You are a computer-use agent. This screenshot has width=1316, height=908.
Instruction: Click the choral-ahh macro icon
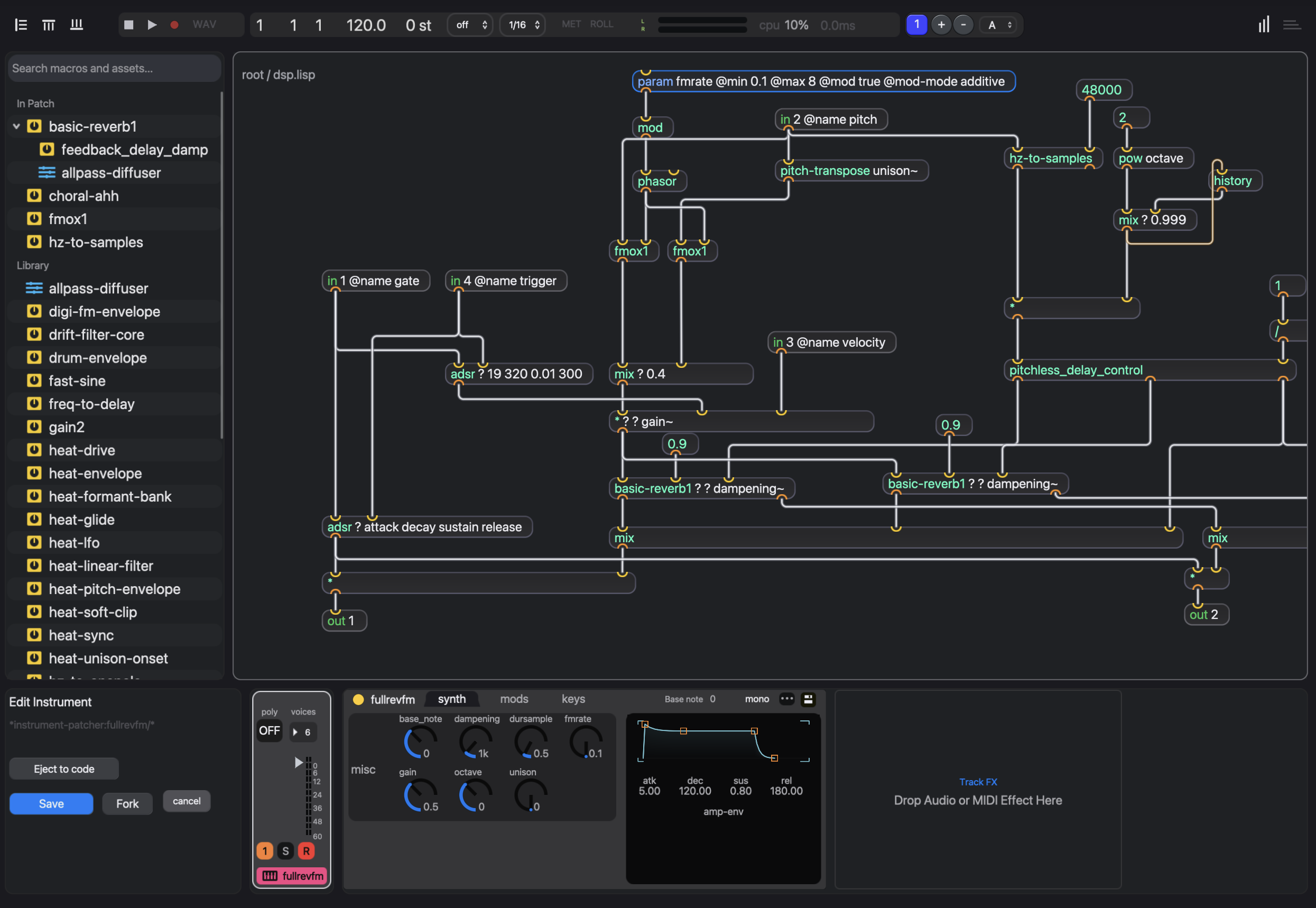(34, 196)
